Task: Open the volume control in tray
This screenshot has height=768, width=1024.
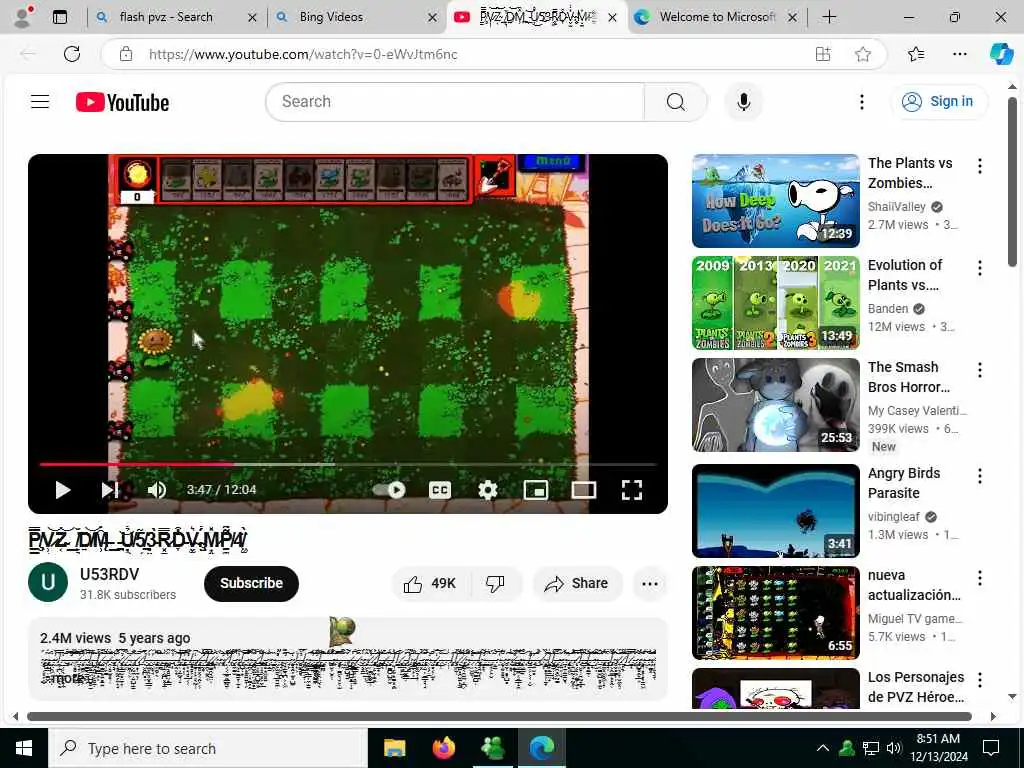Action: click(894, 748)
